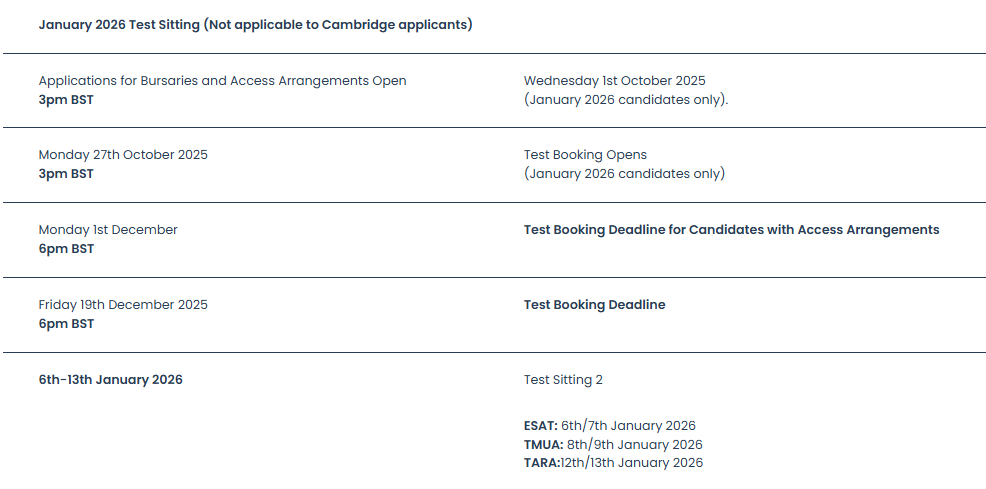
Task: Click '6pm BST' under Monday 1st December
Action: pos(66,249)
